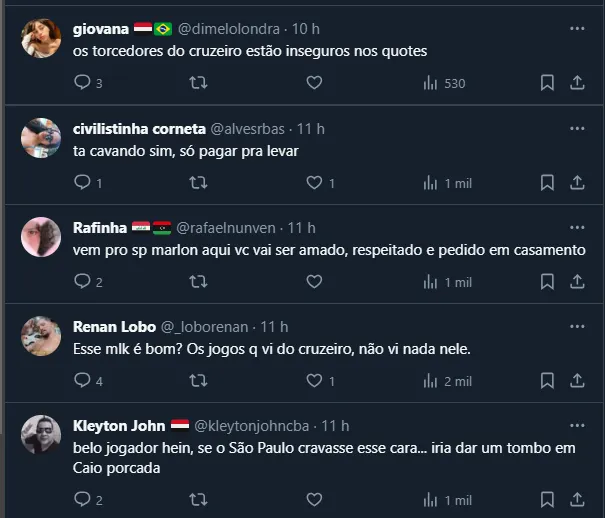This screenshot has width=605, height=518.
Task: Open more menu on Renan Lobo's tweet
Action: (x=576, y=327)
